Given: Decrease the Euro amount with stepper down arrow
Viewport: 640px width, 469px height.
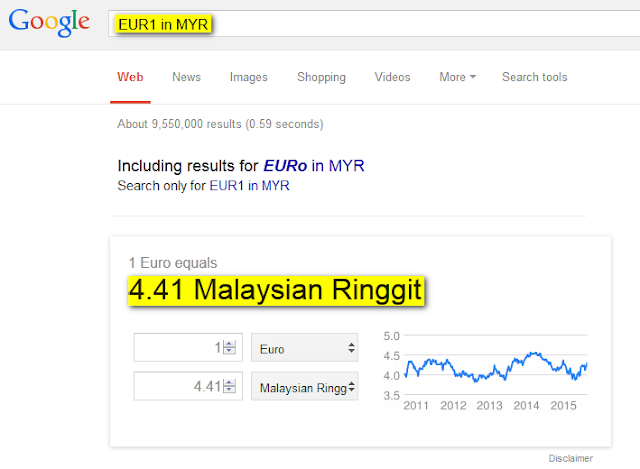Looking at the screenshot, I should tap(229, 351).
